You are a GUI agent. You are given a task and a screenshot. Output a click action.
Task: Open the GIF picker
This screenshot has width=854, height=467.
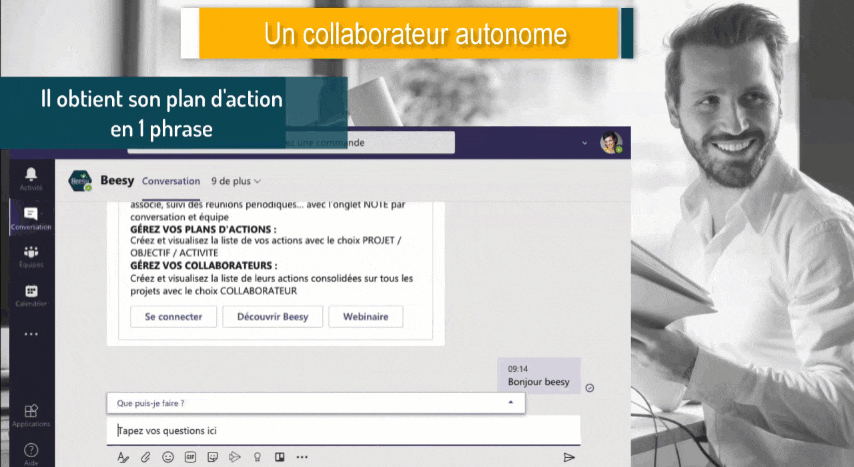[190, 457]
